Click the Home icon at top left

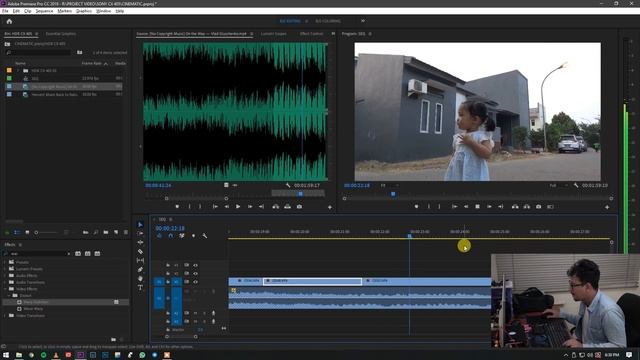9,21
